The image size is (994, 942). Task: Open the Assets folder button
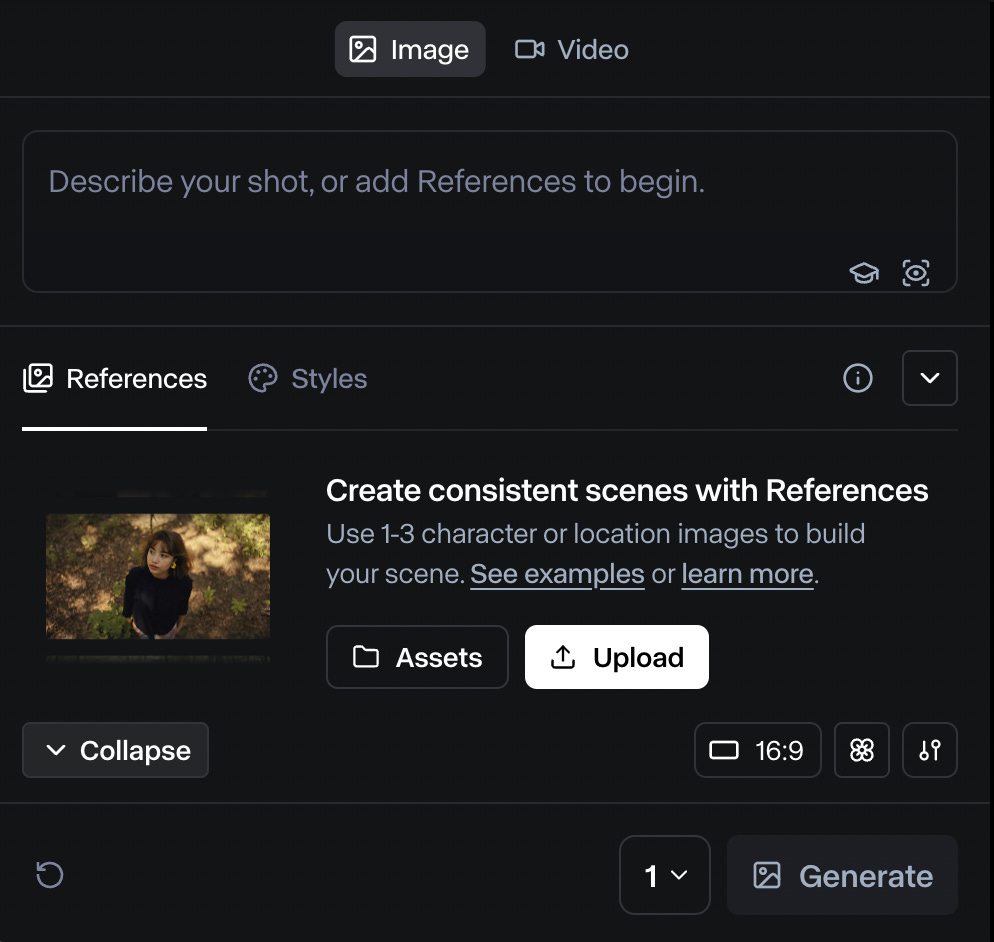click(x=417, y=657)
